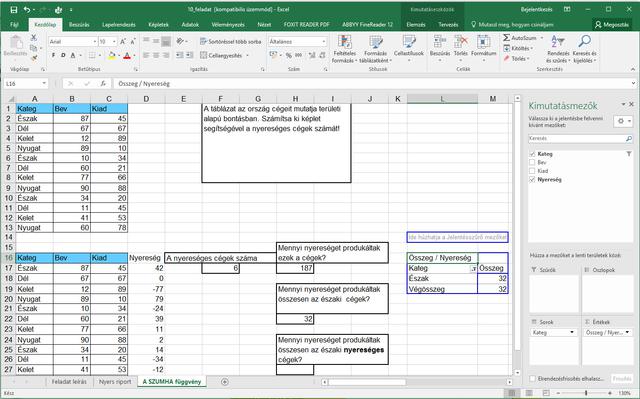The image size is (640, 399).
Task: Close the Kimutatásmezők pane
Action: point(631,104)
